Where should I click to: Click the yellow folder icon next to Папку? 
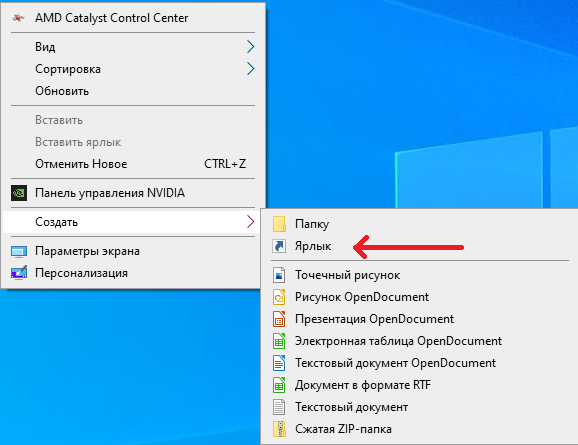point(279,224)
